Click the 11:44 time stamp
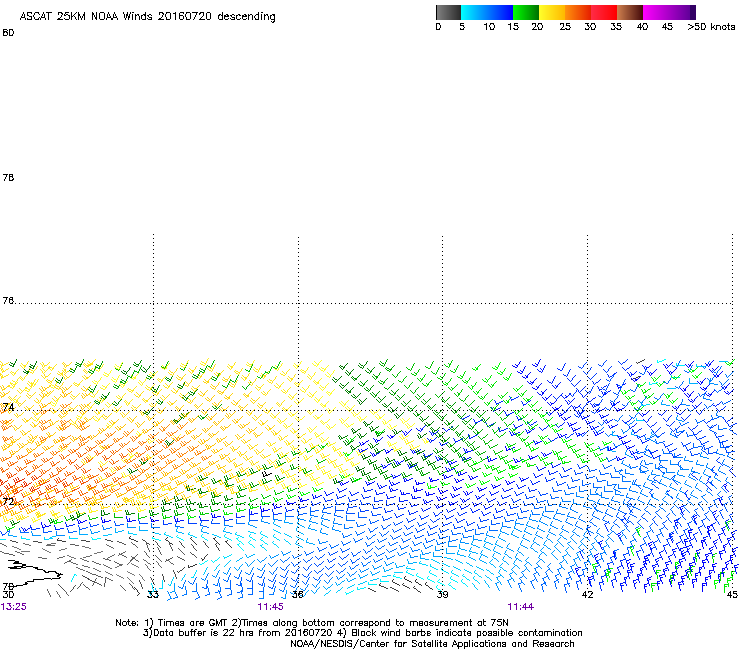 [521, 607]
